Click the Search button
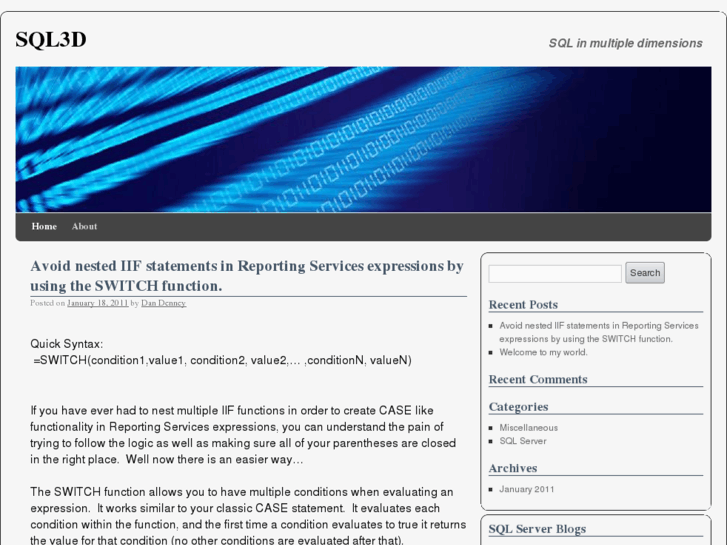The image size is (727, 545). 644,273
